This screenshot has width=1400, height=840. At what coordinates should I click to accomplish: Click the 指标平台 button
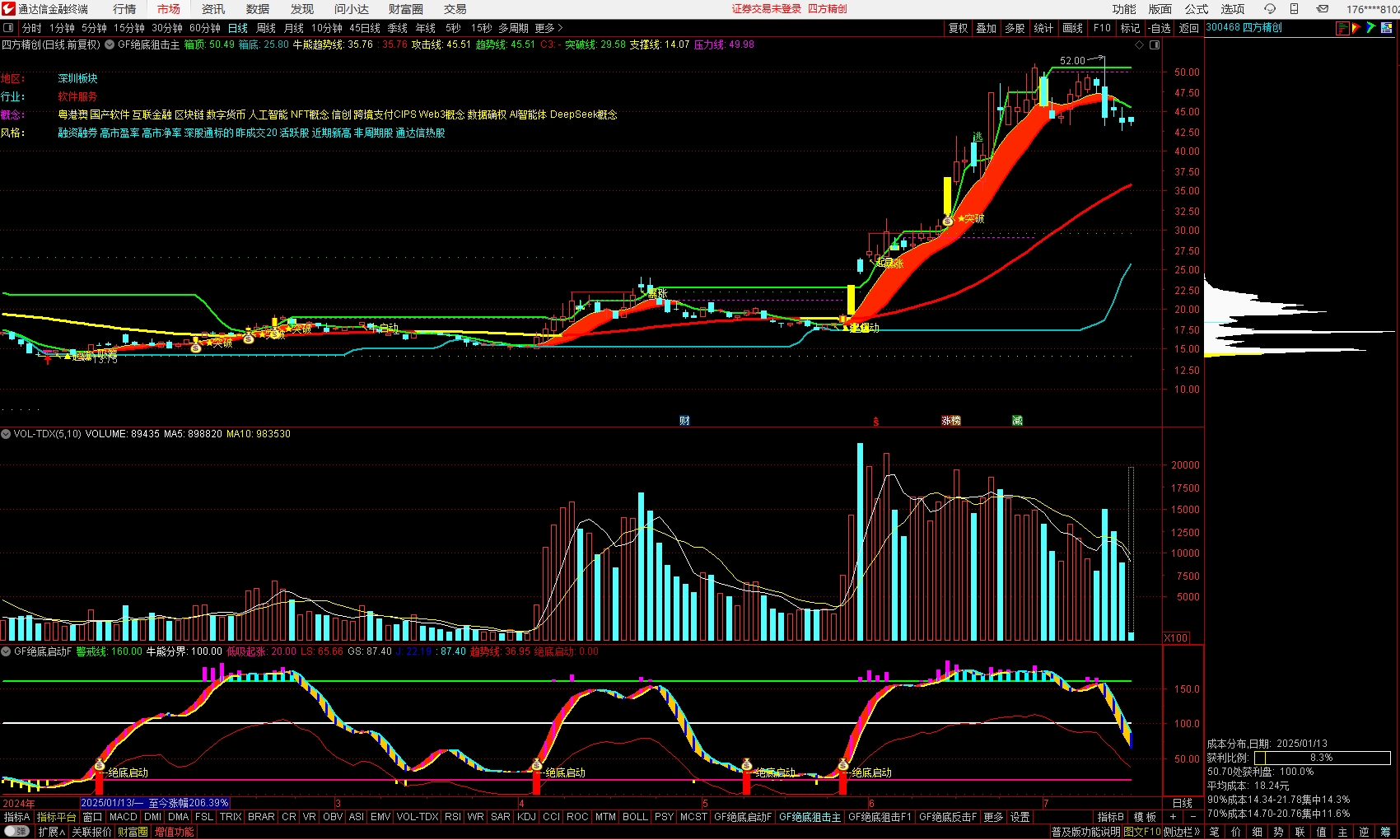coord(56,817)
